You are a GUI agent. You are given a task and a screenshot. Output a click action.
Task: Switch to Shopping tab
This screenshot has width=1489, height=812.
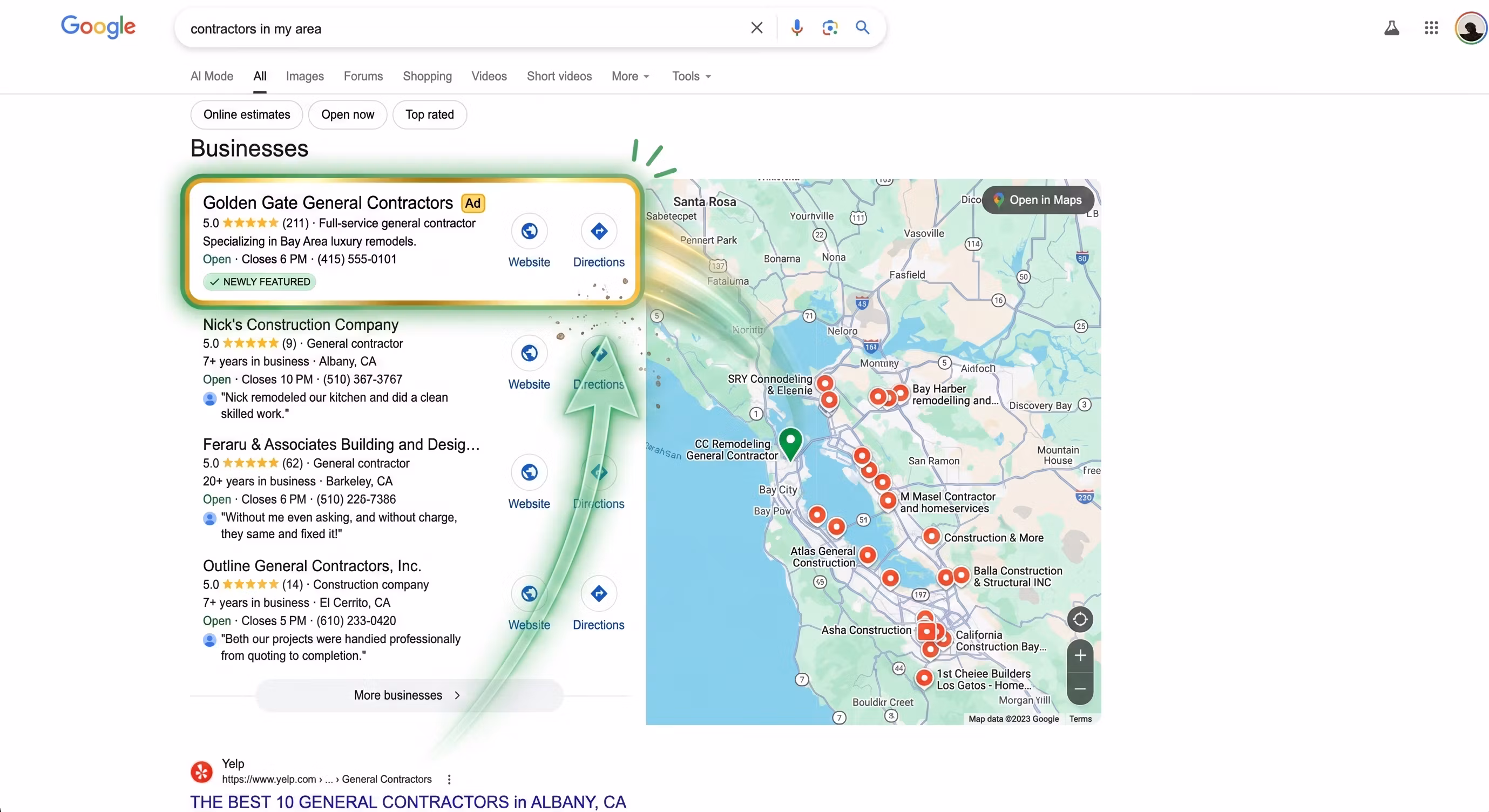tap(427, 76)
